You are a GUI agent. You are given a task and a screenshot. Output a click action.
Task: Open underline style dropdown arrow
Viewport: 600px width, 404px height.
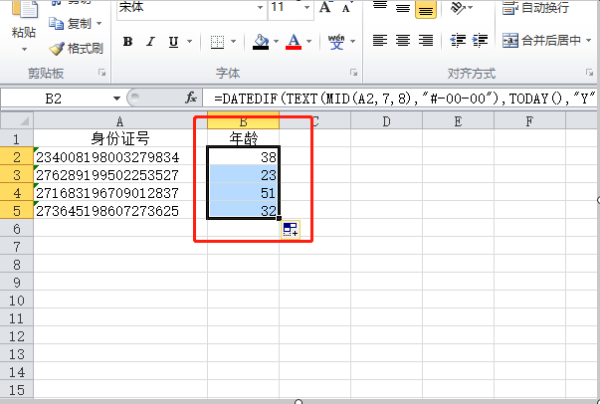click(x=189, y=41)
